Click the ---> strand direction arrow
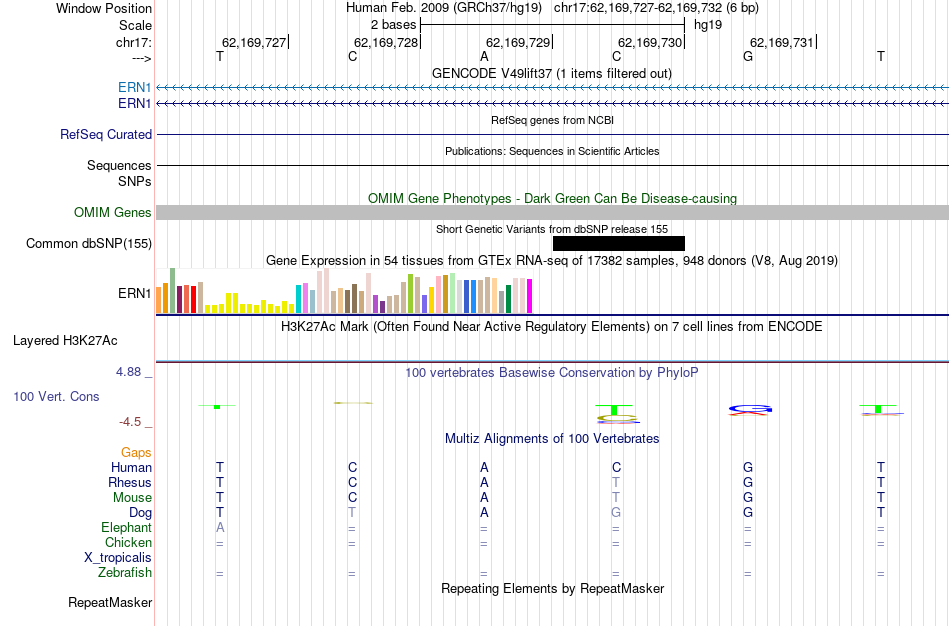The height and width of the screenshot is (626, 950). (141, 58)
